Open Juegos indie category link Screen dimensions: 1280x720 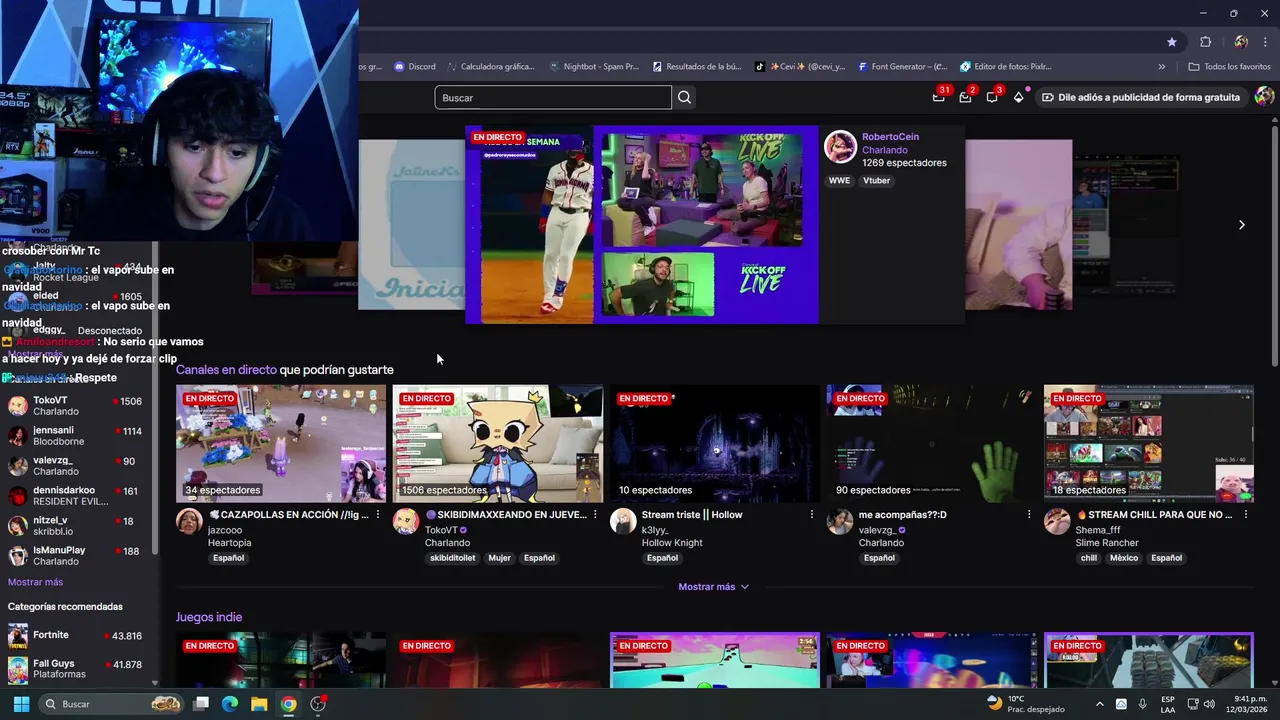pyautogui.click(x=209, y=617)
